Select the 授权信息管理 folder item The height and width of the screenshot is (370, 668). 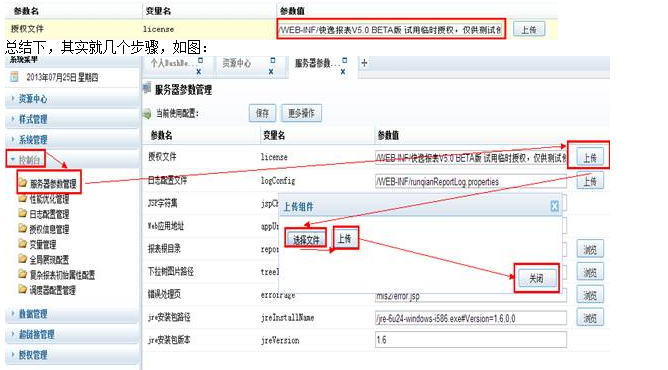[x=44, y=229]
